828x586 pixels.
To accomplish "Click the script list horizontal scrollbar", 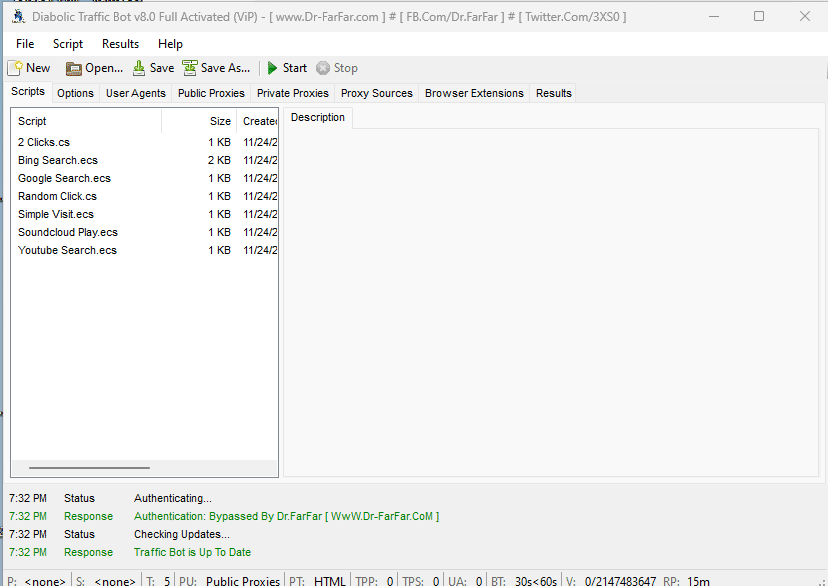I will point(89,467).
